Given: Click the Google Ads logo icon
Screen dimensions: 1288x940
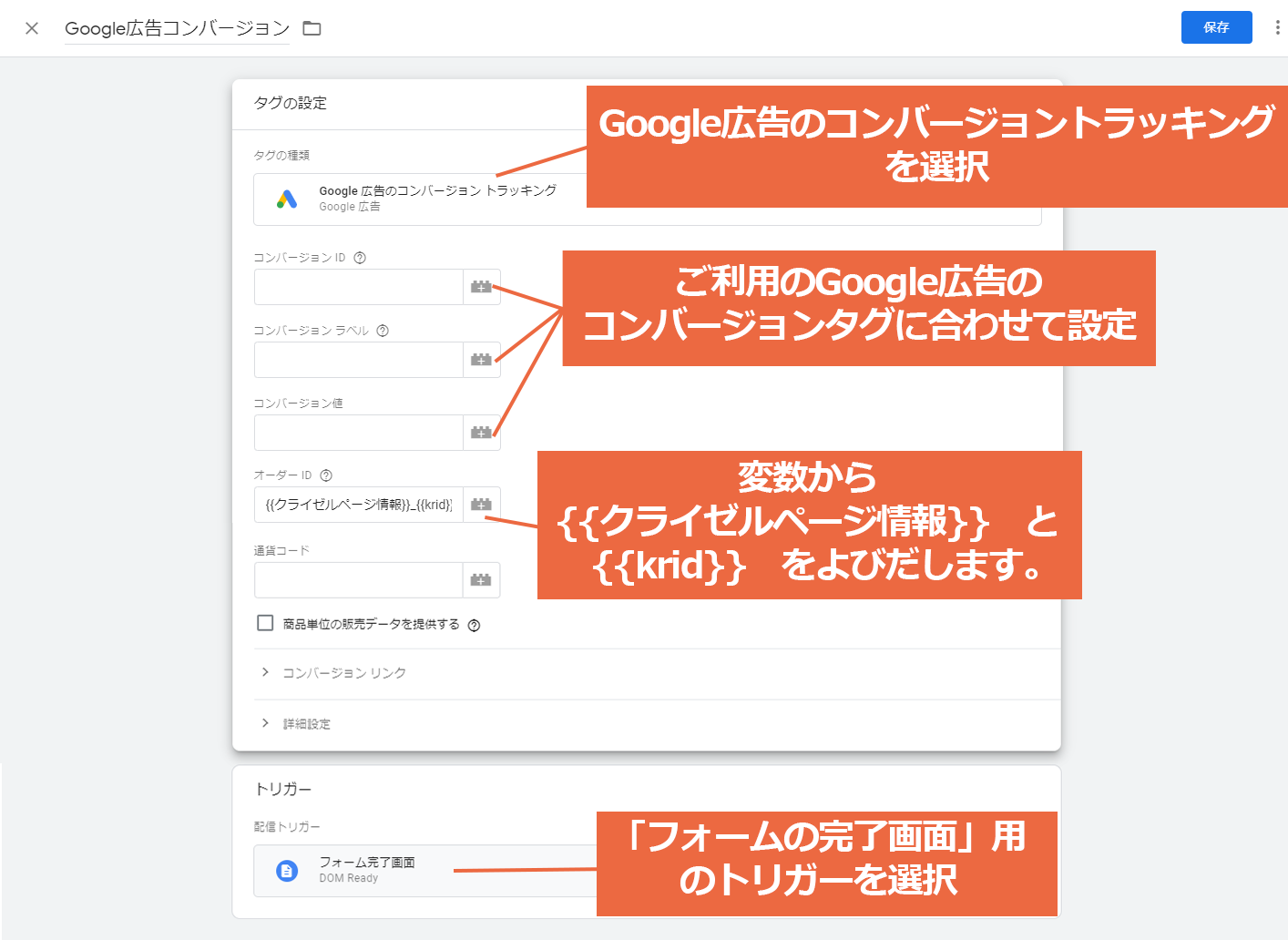Looking at the screenshot, I should pyautogui.click(x=287, y=199).
